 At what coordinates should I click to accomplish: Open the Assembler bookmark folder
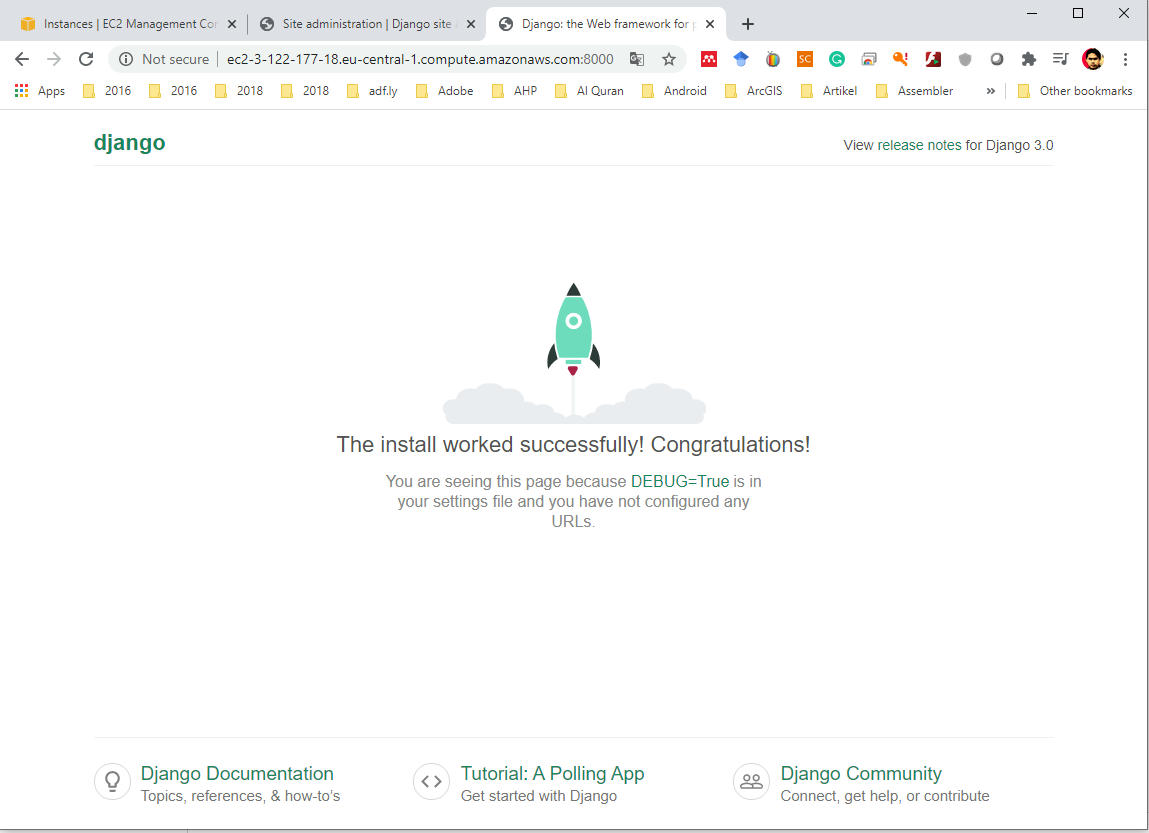click(x=915, y=91)
